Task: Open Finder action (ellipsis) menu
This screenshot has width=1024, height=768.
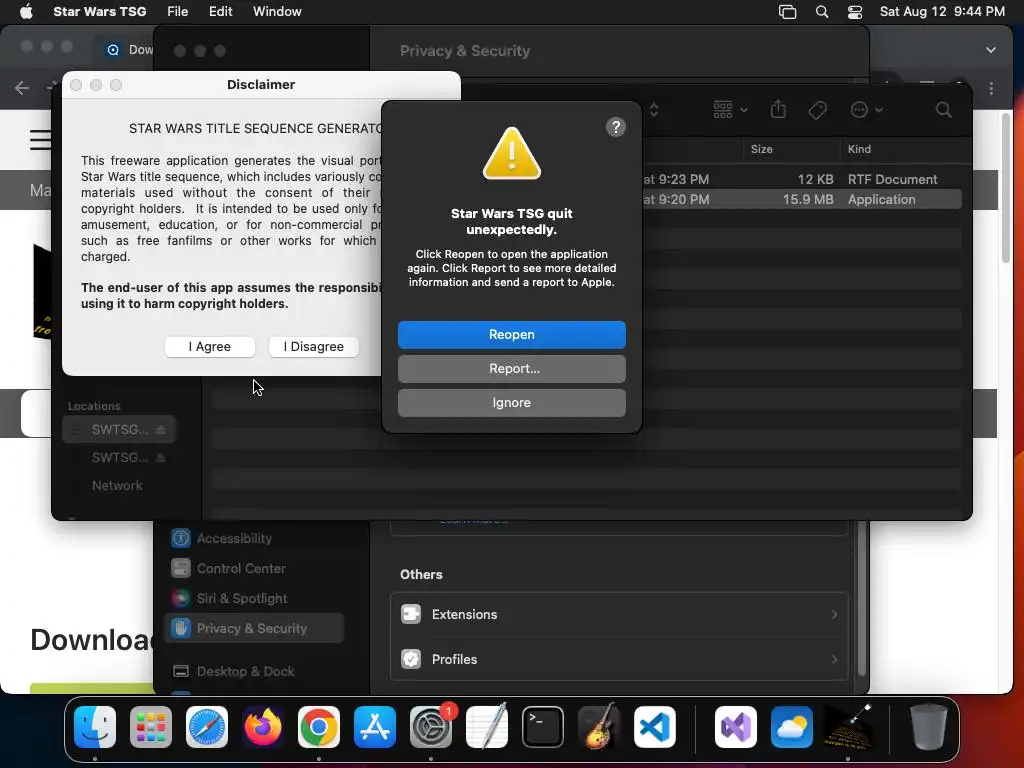Action: tap(866, 110)
